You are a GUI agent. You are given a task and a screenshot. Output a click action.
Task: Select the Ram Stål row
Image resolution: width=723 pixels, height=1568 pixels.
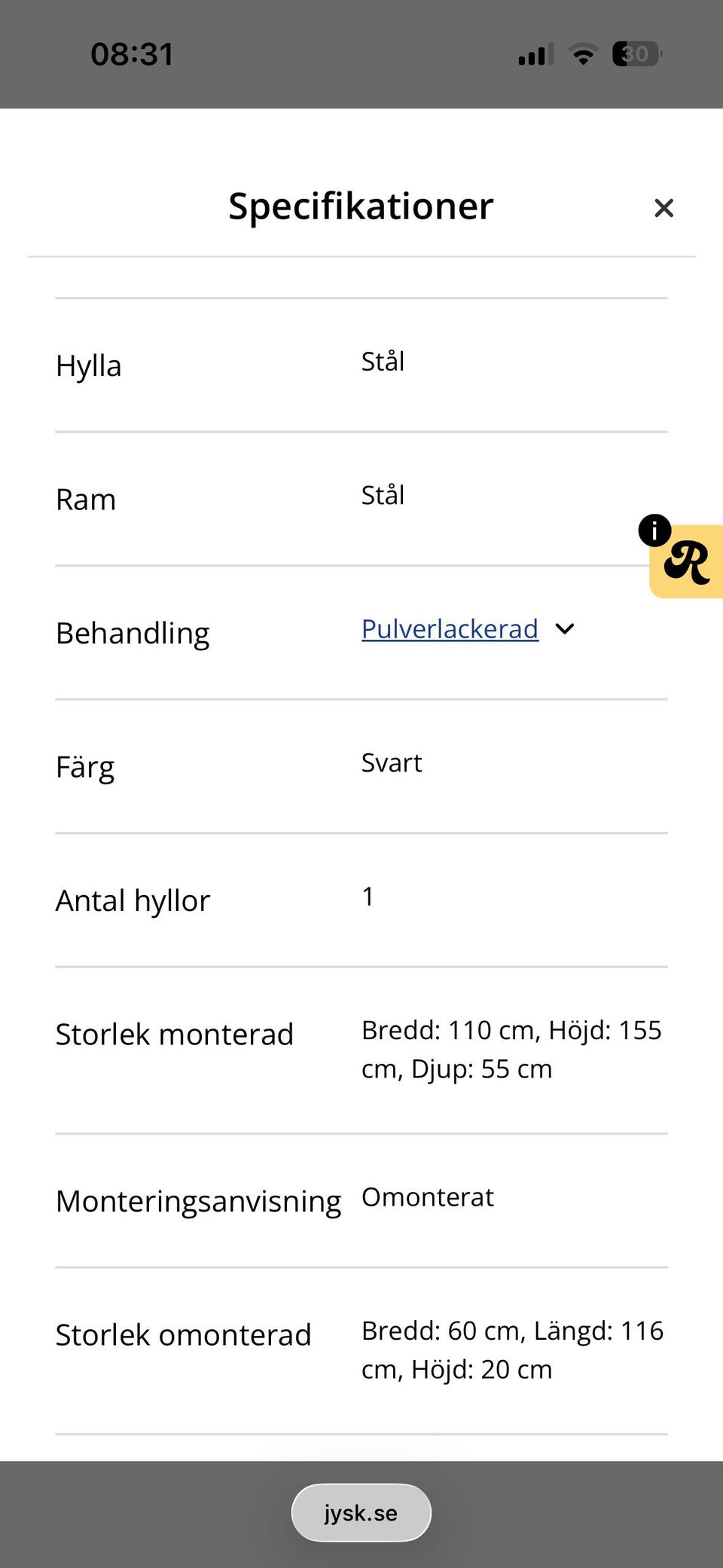[361, 499]
